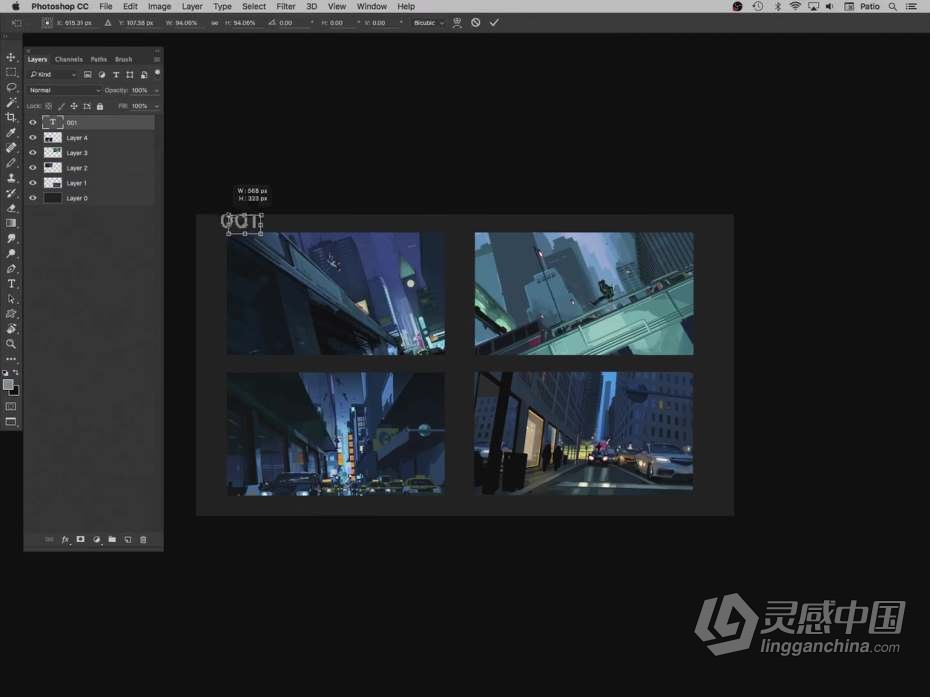Select the Move tool
The height and width of the screenshot is (697, 930).
11,57
